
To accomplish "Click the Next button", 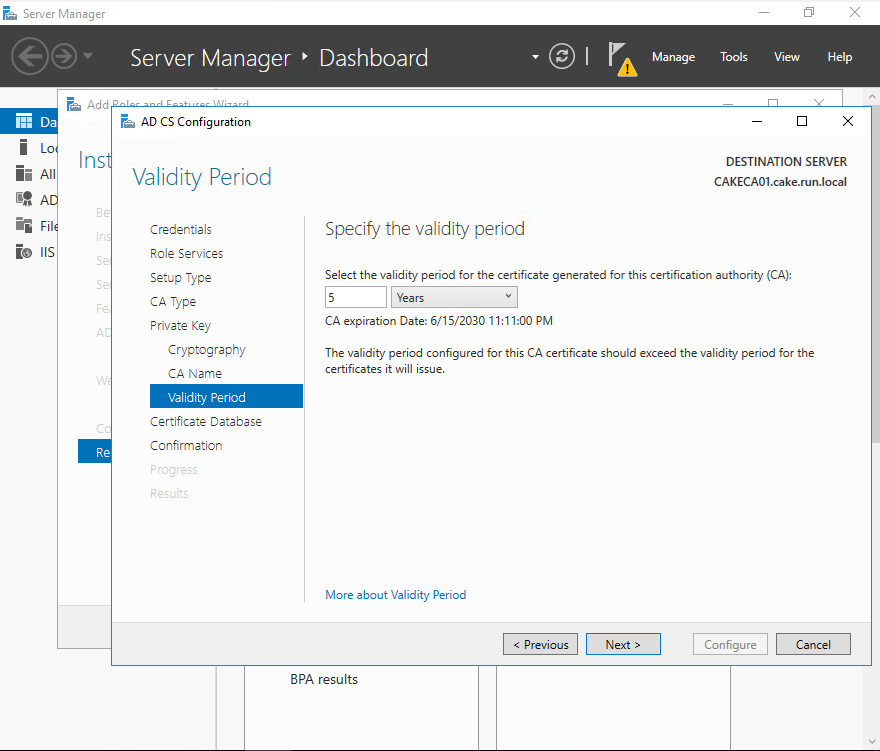I will 623,644.
